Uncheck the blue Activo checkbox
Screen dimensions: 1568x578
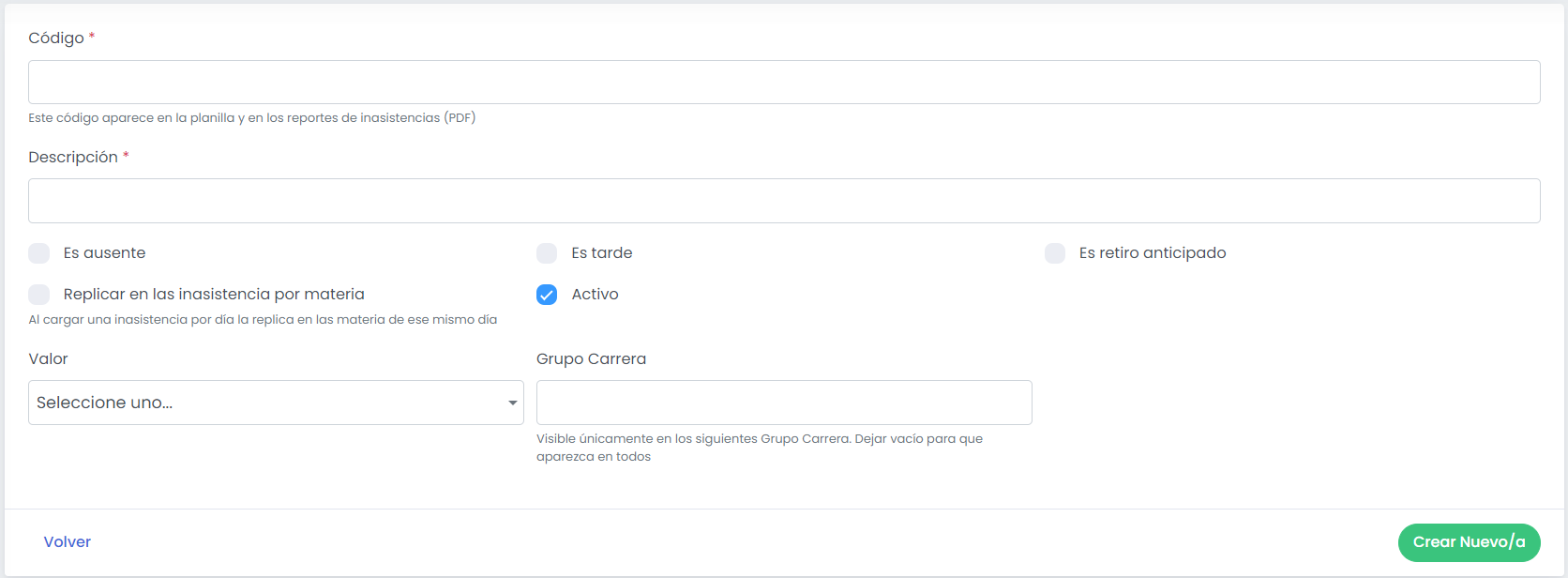547,295
